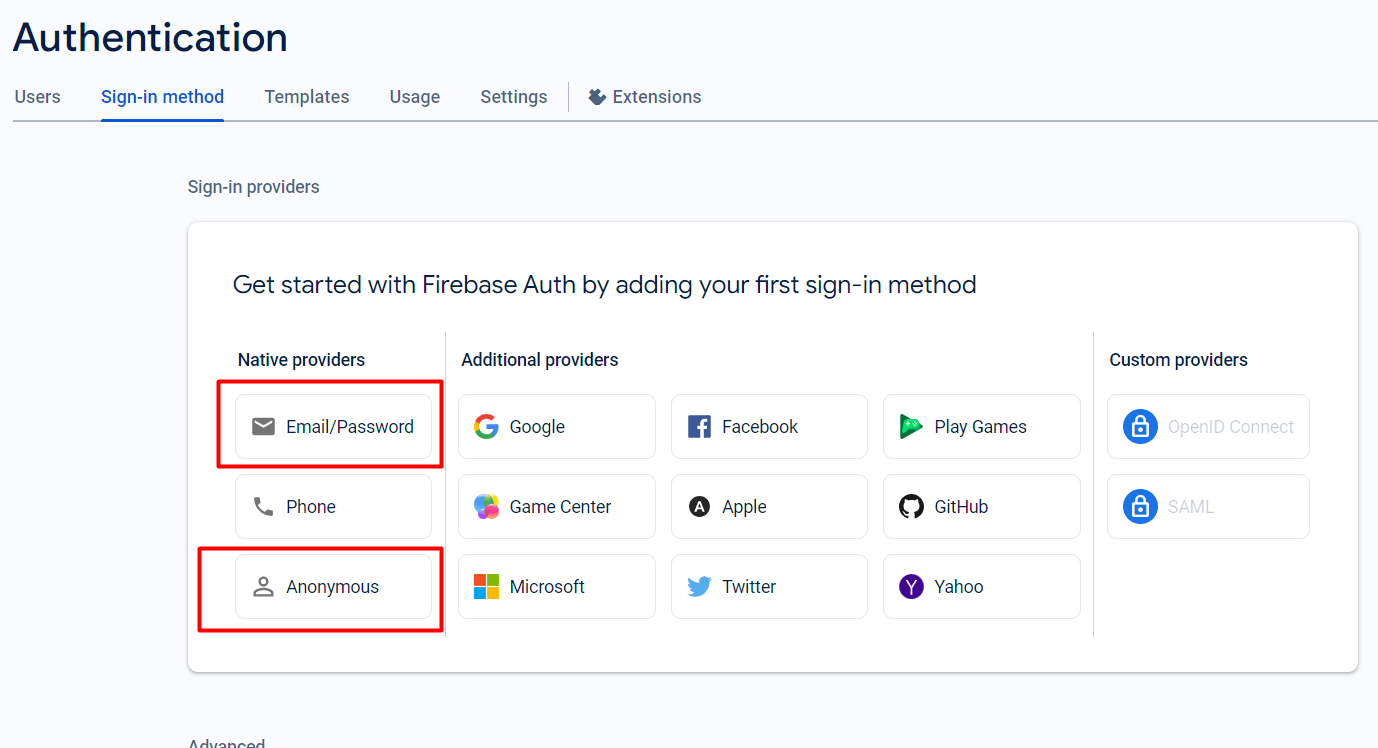Select the SAML custom provider

(1208, 507)
